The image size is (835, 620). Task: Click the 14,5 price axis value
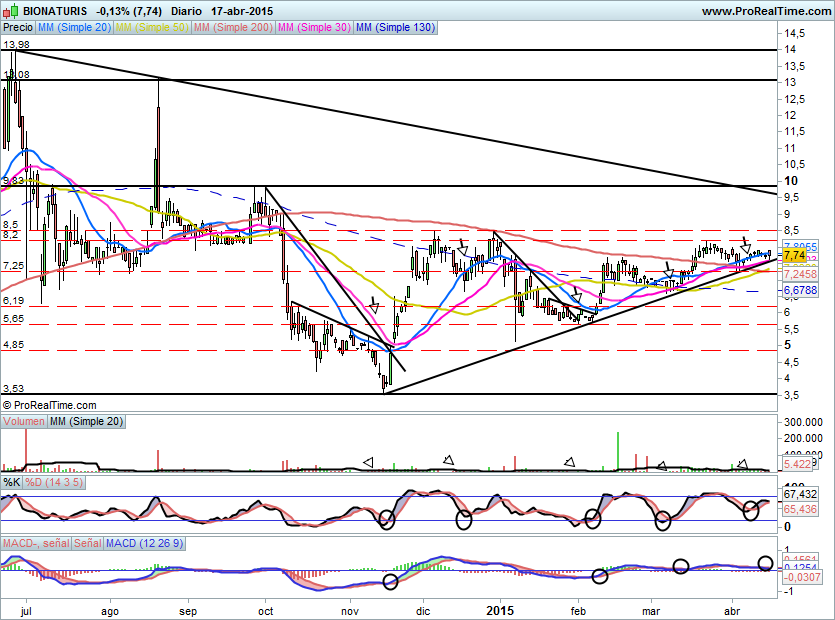pos(795,34)
